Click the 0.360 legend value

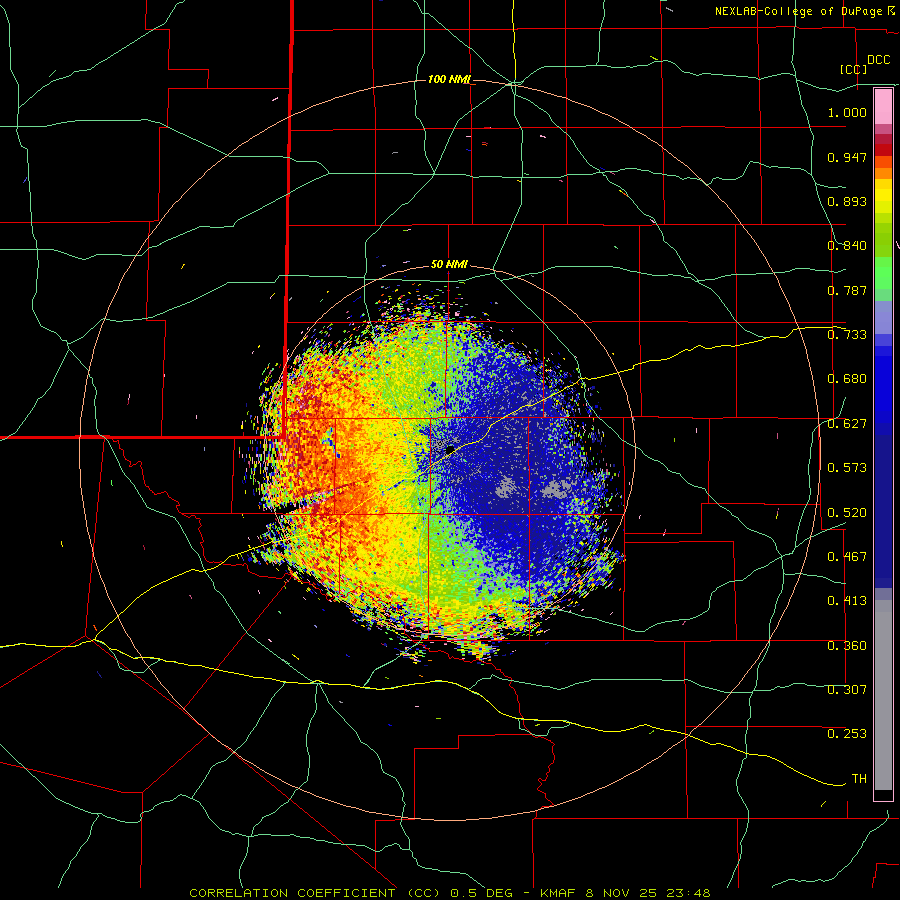(847, 646)
